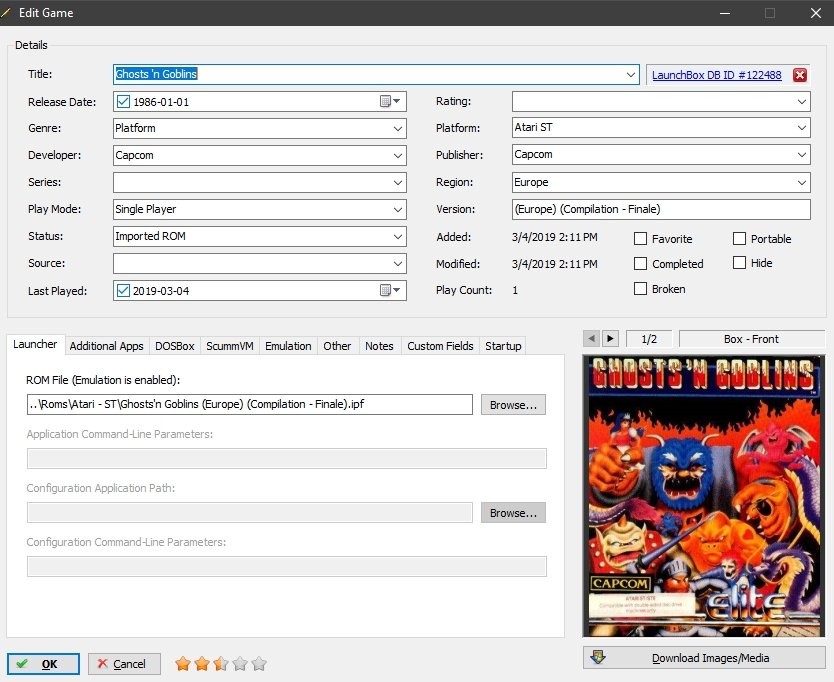
Task: Browse for Configuration Application Path
Action: point(513,513)
